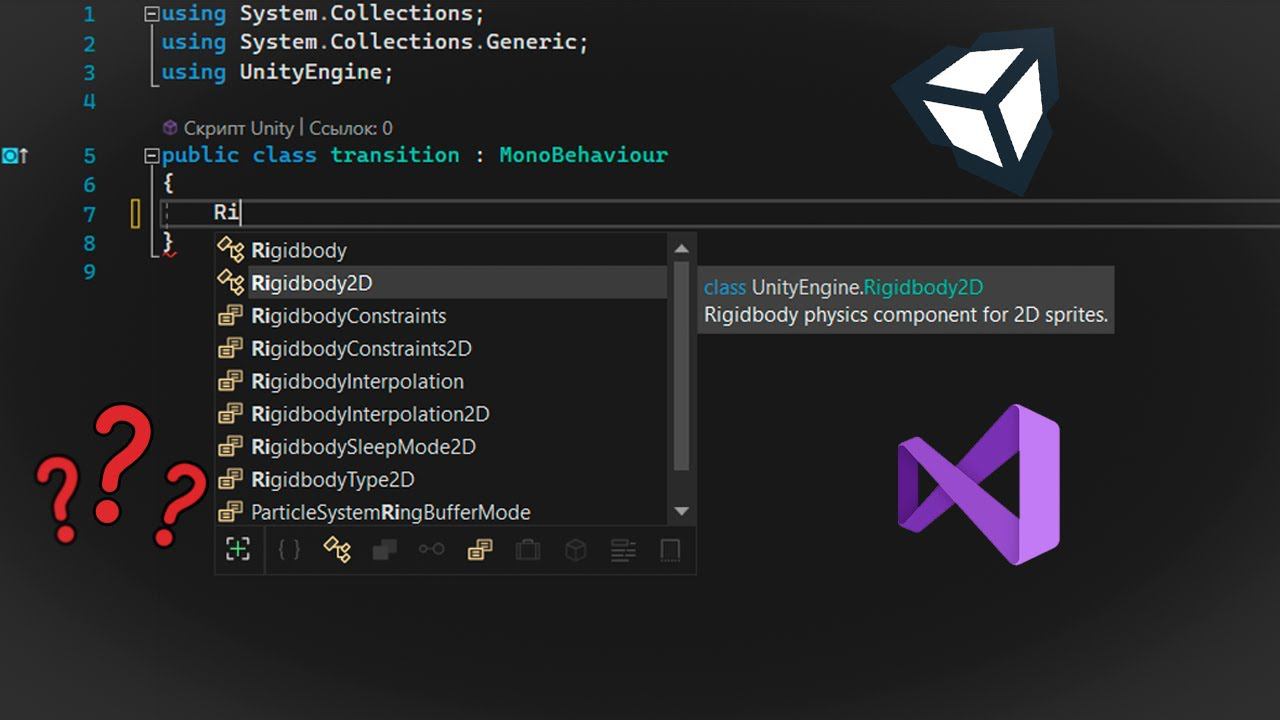This screenshot has width=1280, height=720.
Task: Toggle the structures filter with overlapping squares
Action: 385,549
